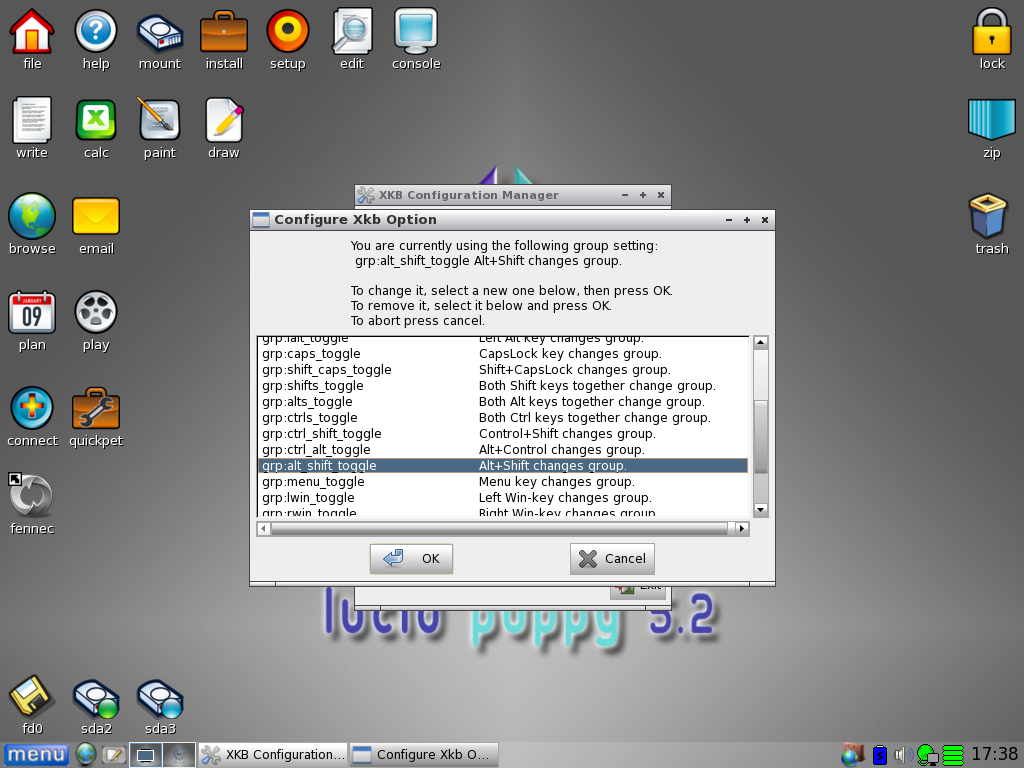1024x768 pixels.
Task: Confirm with the OK button
Action: [411, 558]
